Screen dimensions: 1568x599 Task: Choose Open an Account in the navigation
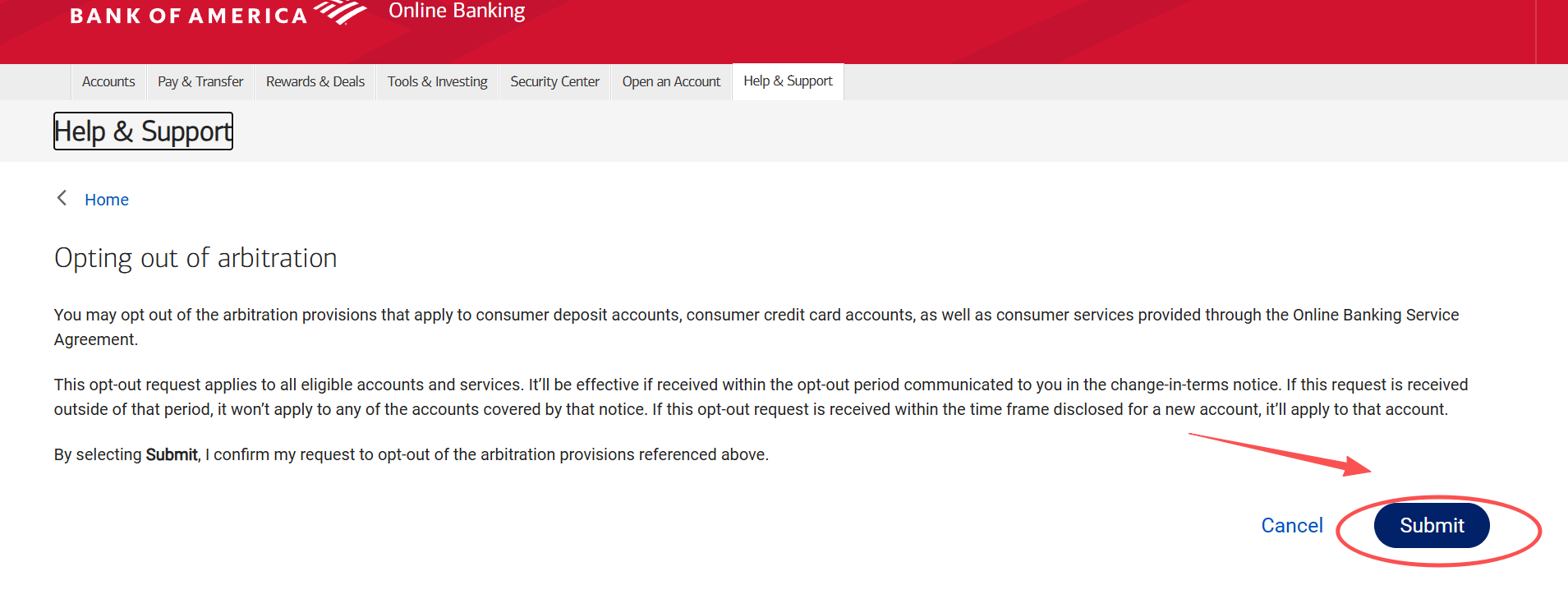tap(671, 82)
